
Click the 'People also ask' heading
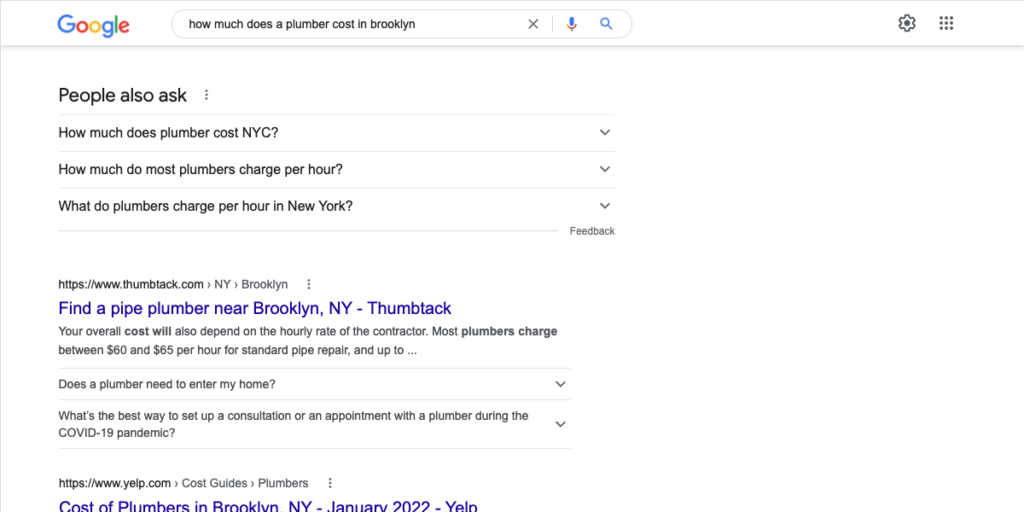pos(123,95)
